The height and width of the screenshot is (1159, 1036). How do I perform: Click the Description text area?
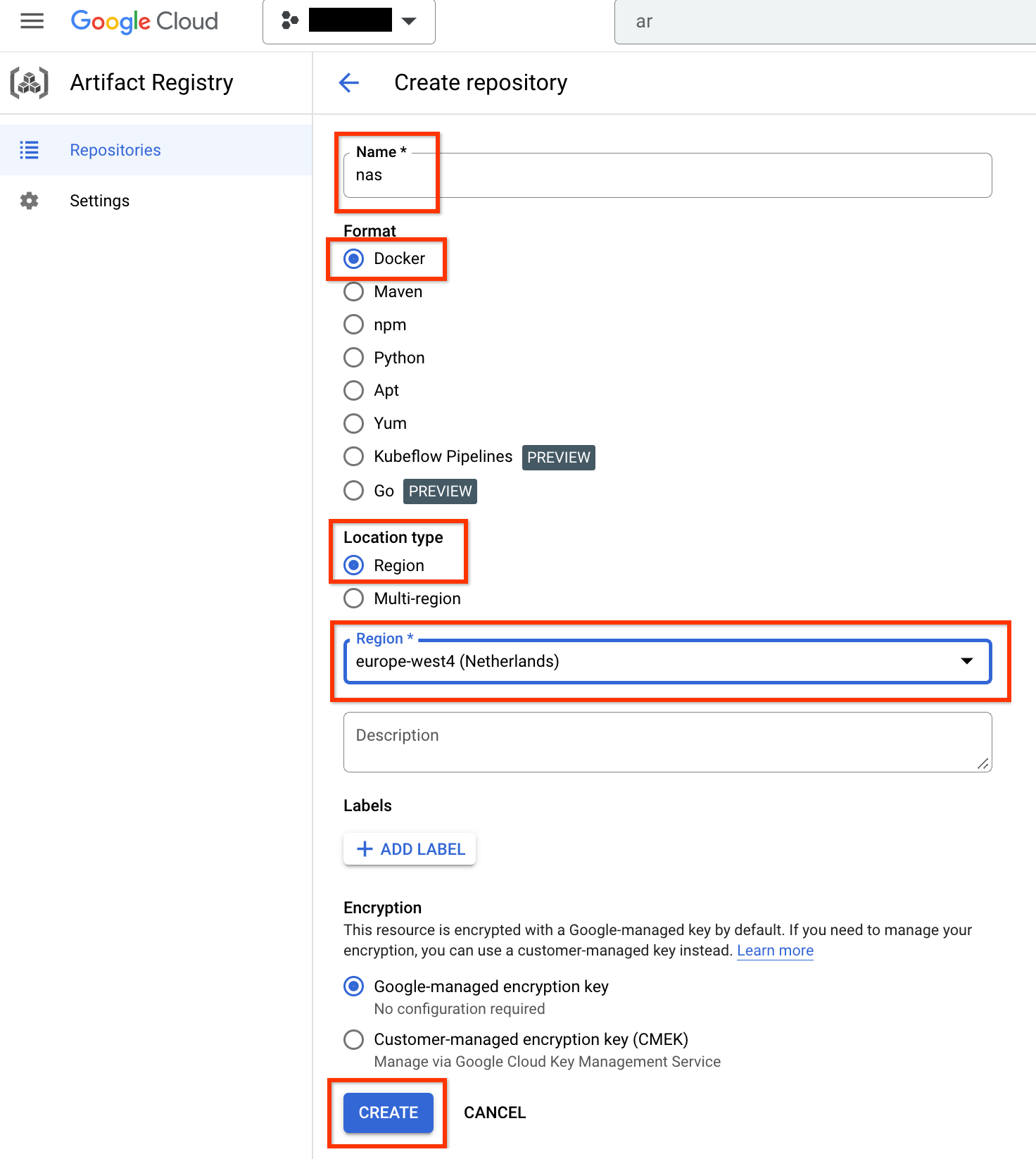coord(667,741)
